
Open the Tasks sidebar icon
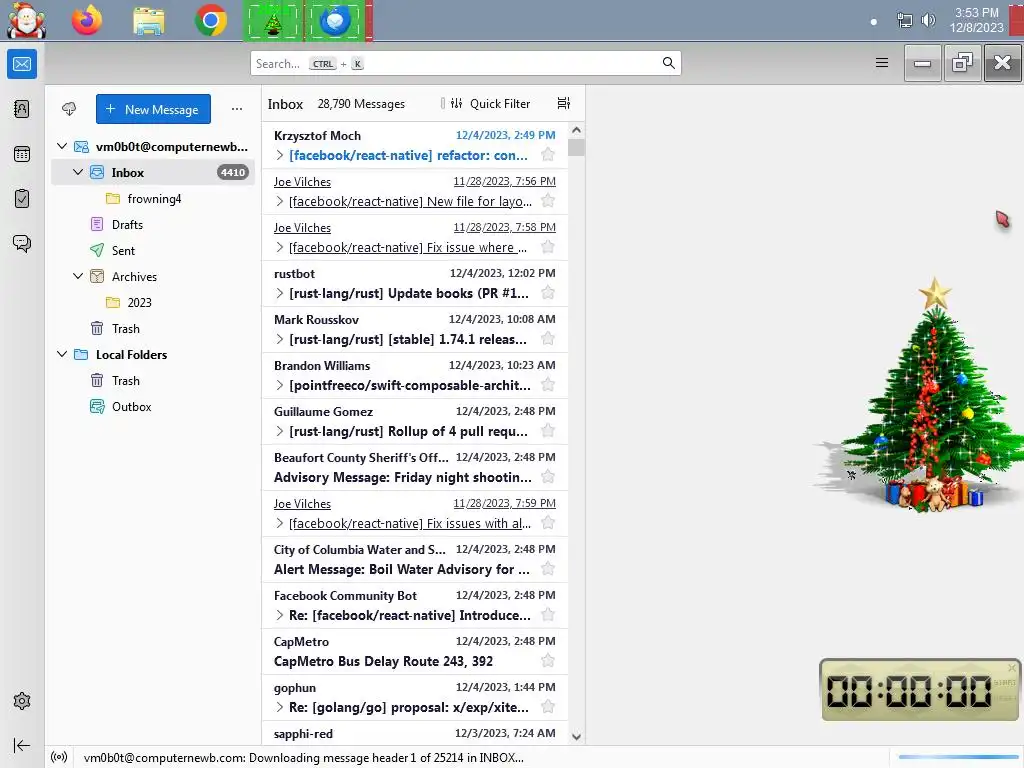(22, 199)
